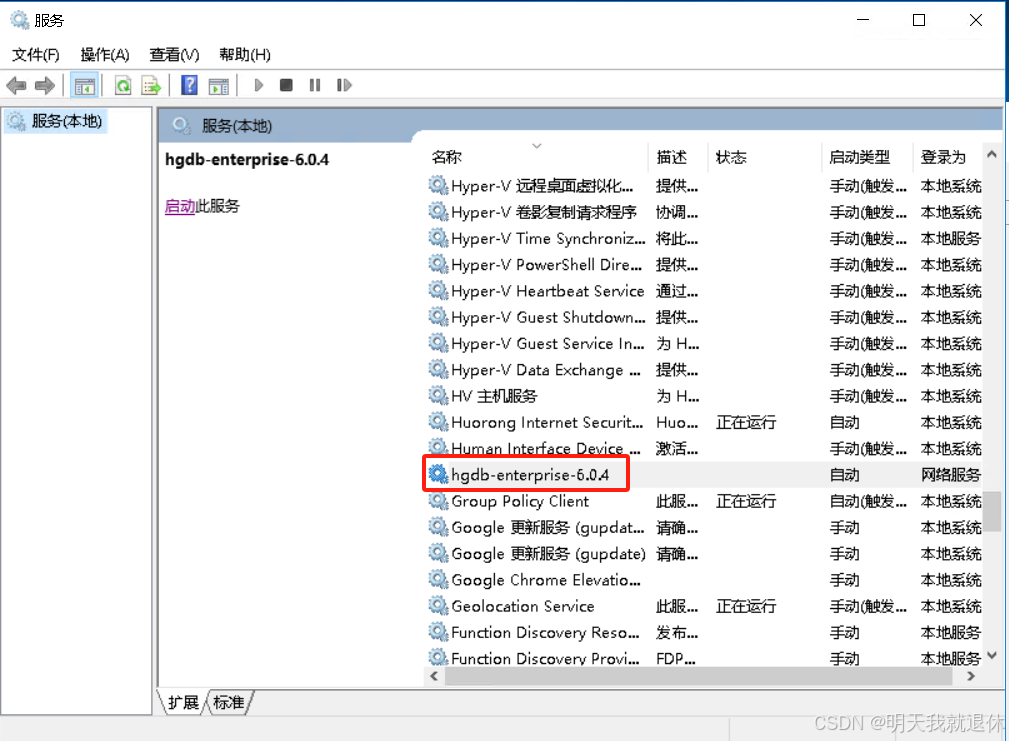Click gear icon of Huorong Internet Security
This screenshot has width=1009, height=741.
[438, 421]
